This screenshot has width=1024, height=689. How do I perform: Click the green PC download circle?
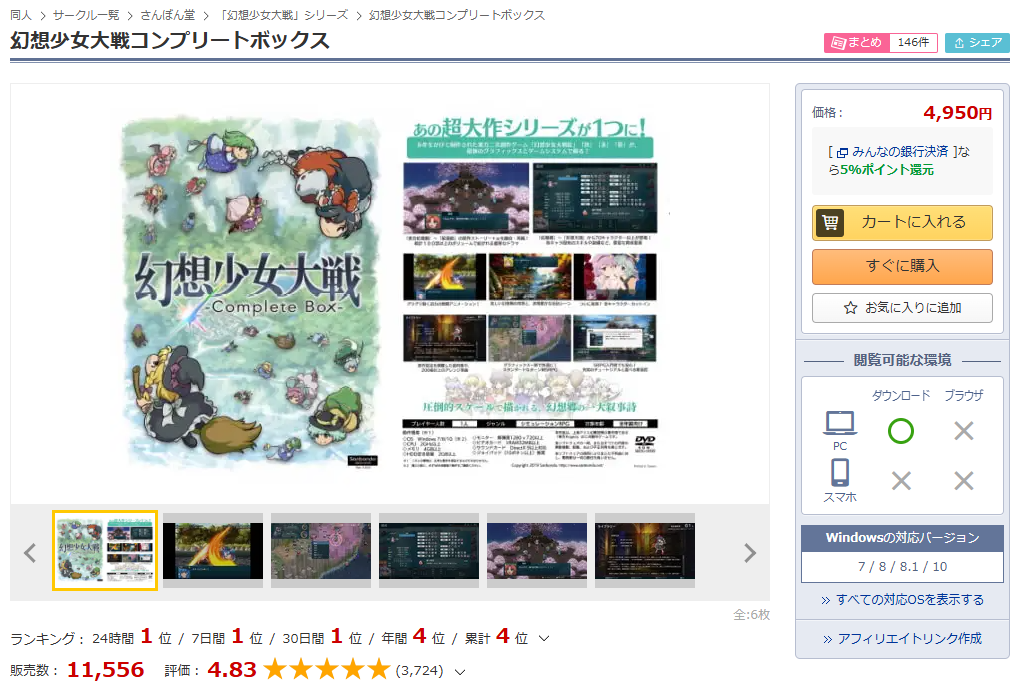(x=901, y=431)
